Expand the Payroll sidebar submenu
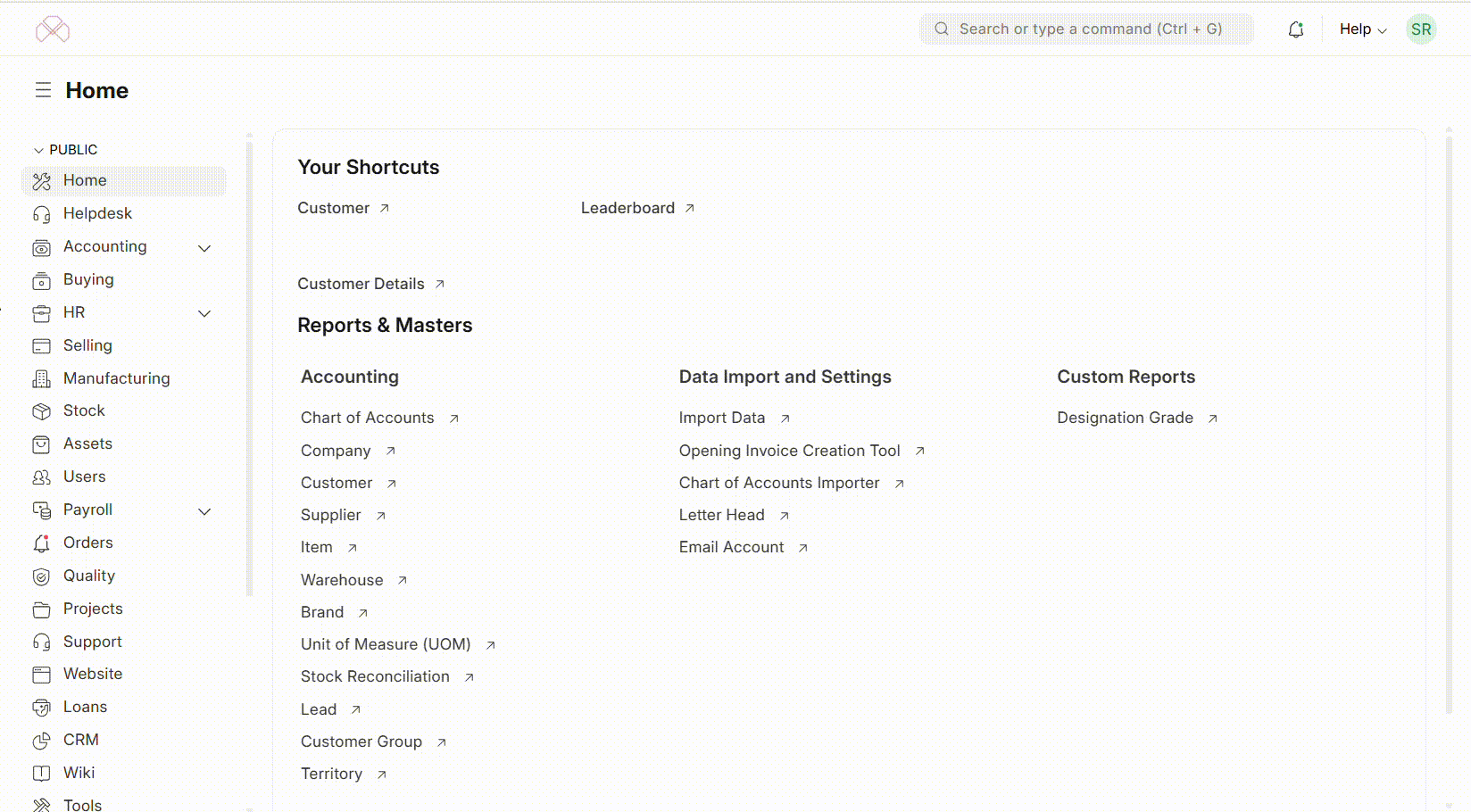Viewport: 1471px width, 812px height. 204,511
